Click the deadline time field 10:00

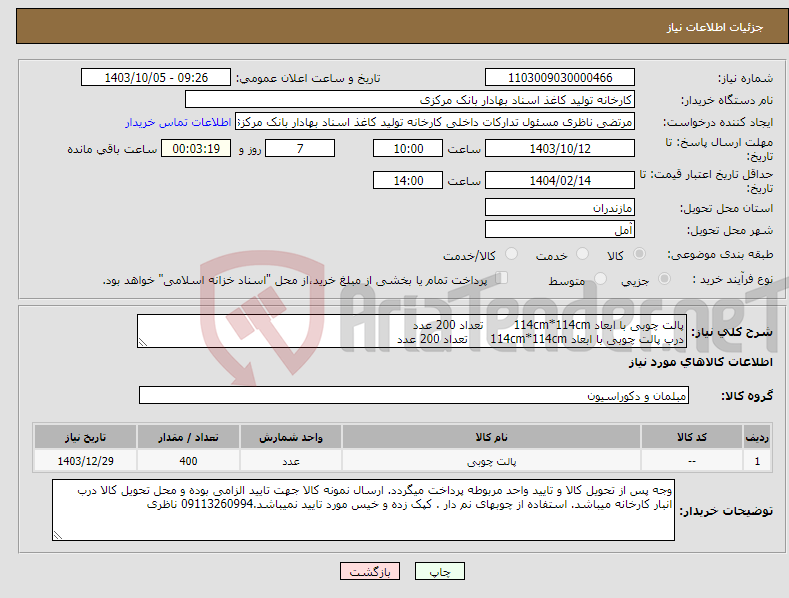[x=408, y=148]
